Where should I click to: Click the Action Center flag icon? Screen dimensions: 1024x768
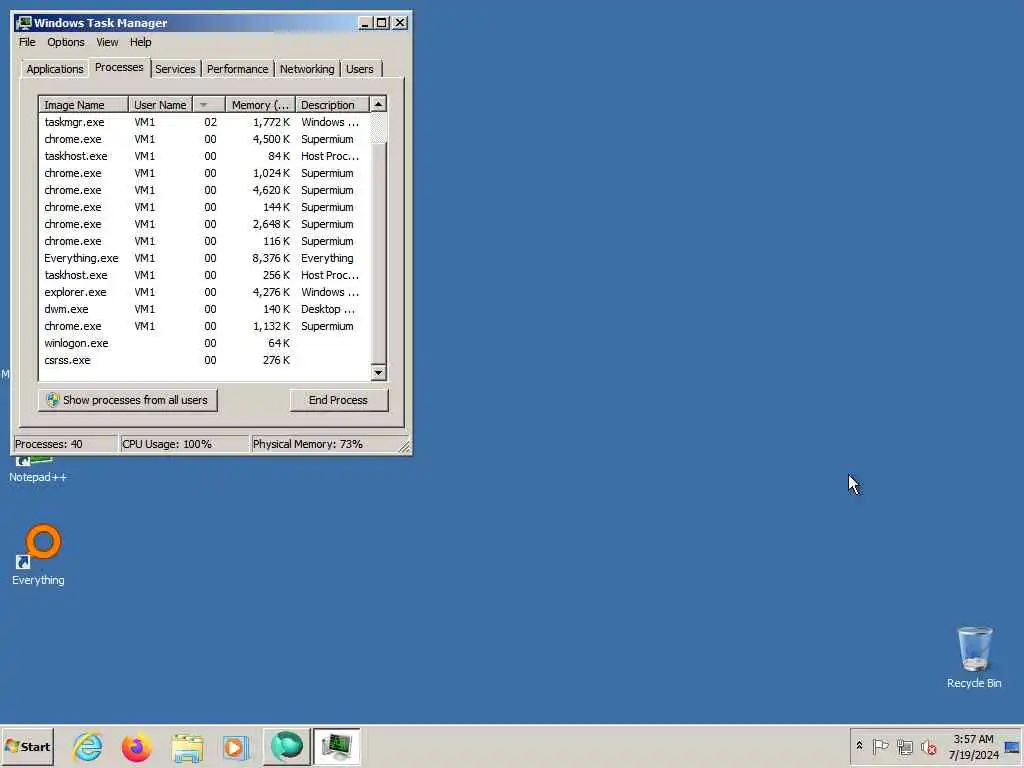(x=880, y=746)
